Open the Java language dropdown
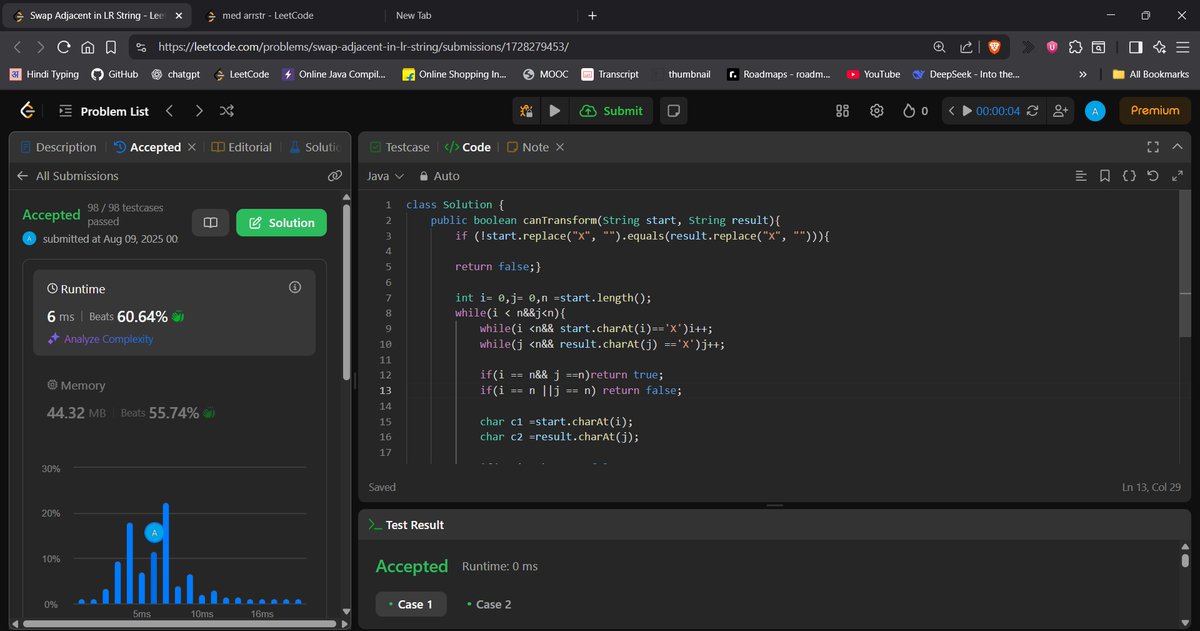Viewport: 1200px width, 631px height. click(385, 176)
